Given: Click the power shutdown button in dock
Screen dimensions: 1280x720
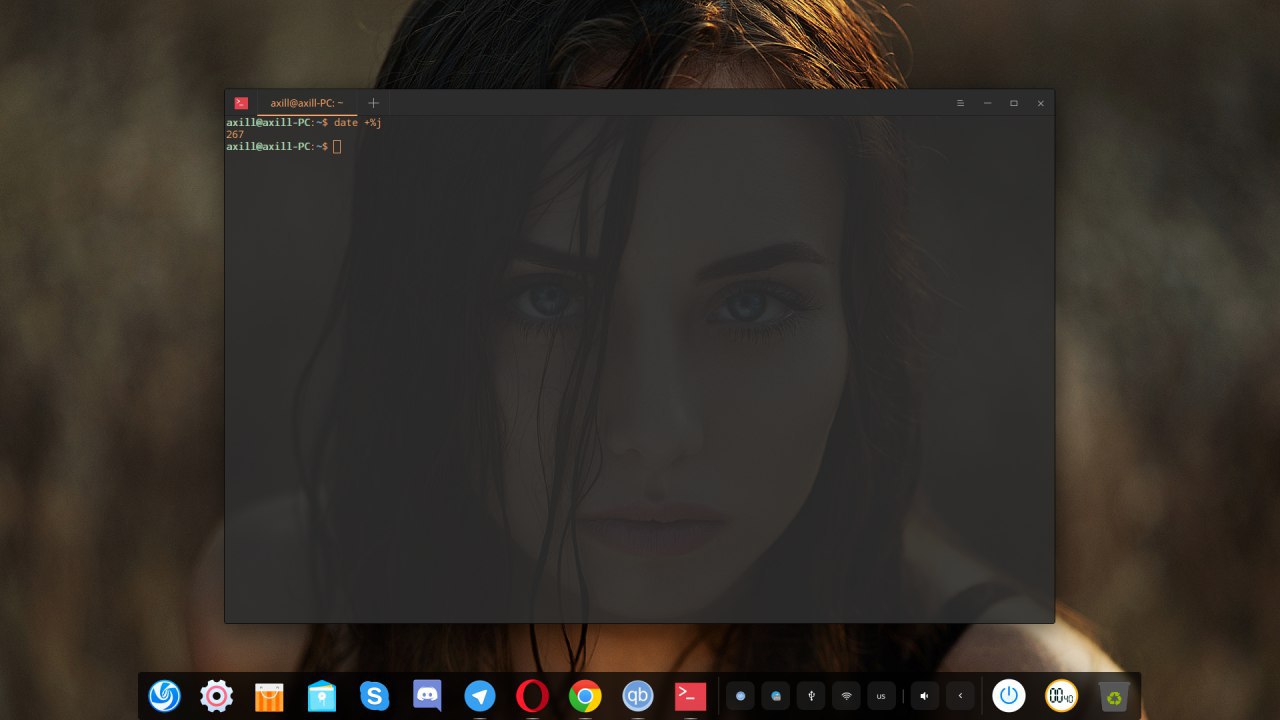Looking at the screenshot, I should point(1009,695).
